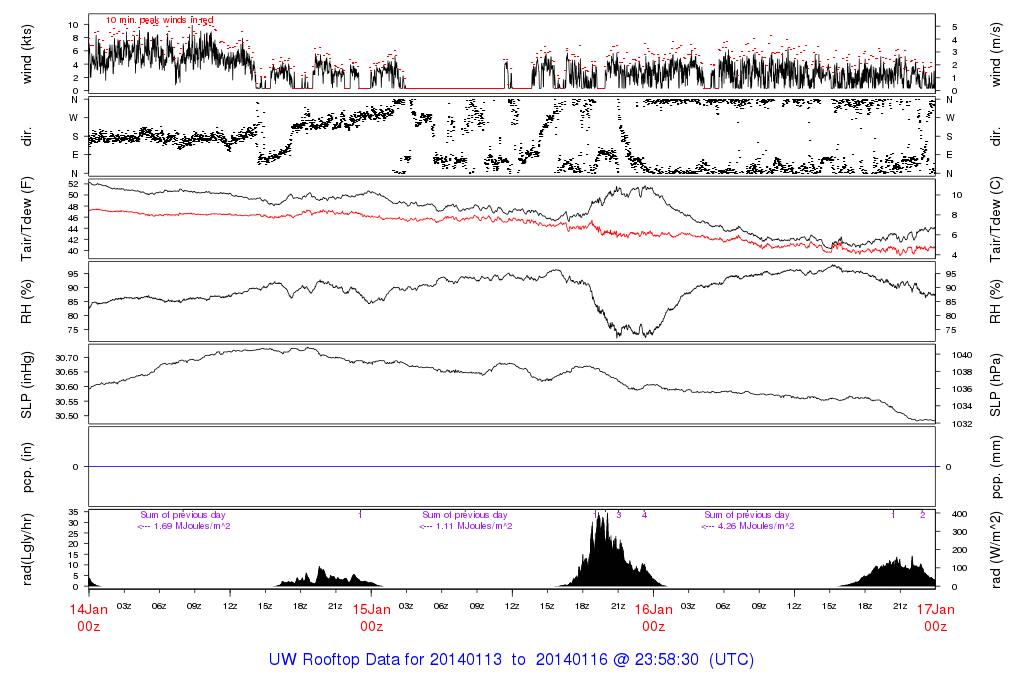This screenshot has width=1024, height=700.
Task: Click the '10 min. peak winds in red' legend text
Action: click(159, 20)
